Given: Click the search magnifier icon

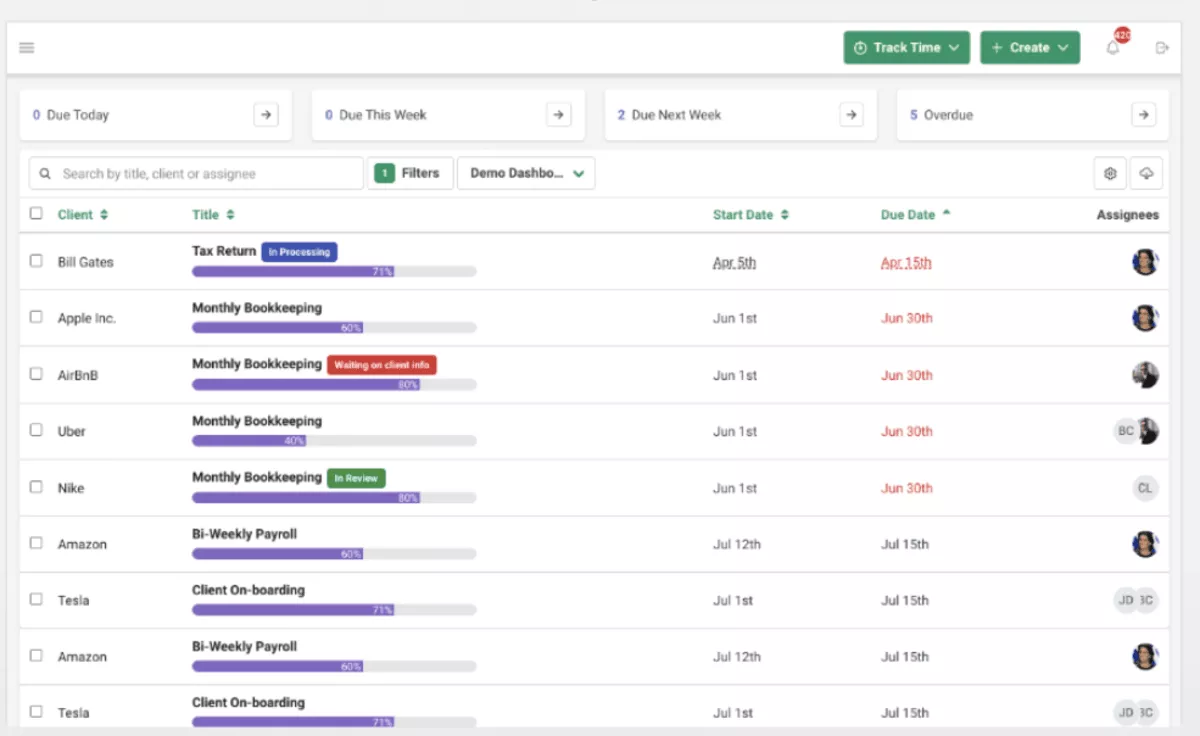Looking at the screenshot, I should click(45, 173).
